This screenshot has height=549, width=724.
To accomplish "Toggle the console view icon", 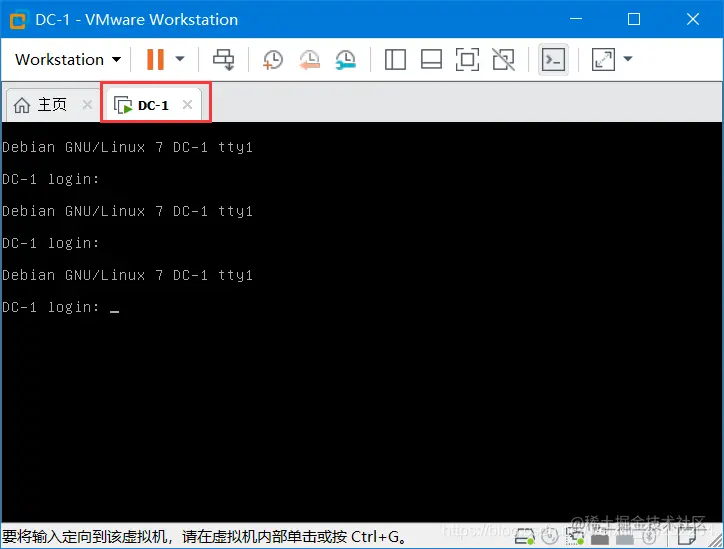I will tap(553, 60).
